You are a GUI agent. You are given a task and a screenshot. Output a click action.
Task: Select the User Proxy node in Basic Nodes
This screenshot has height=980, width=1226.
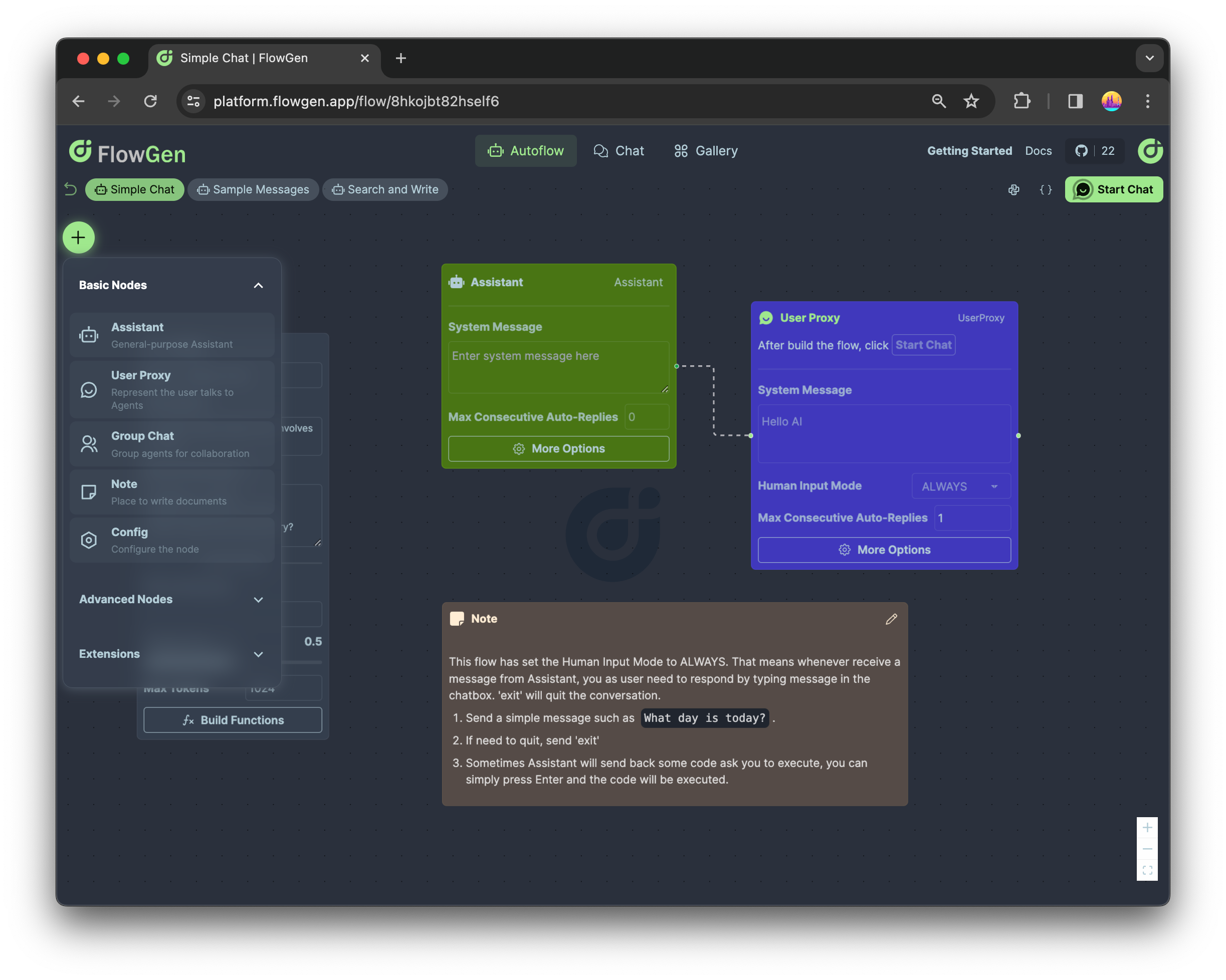[172, 390]
